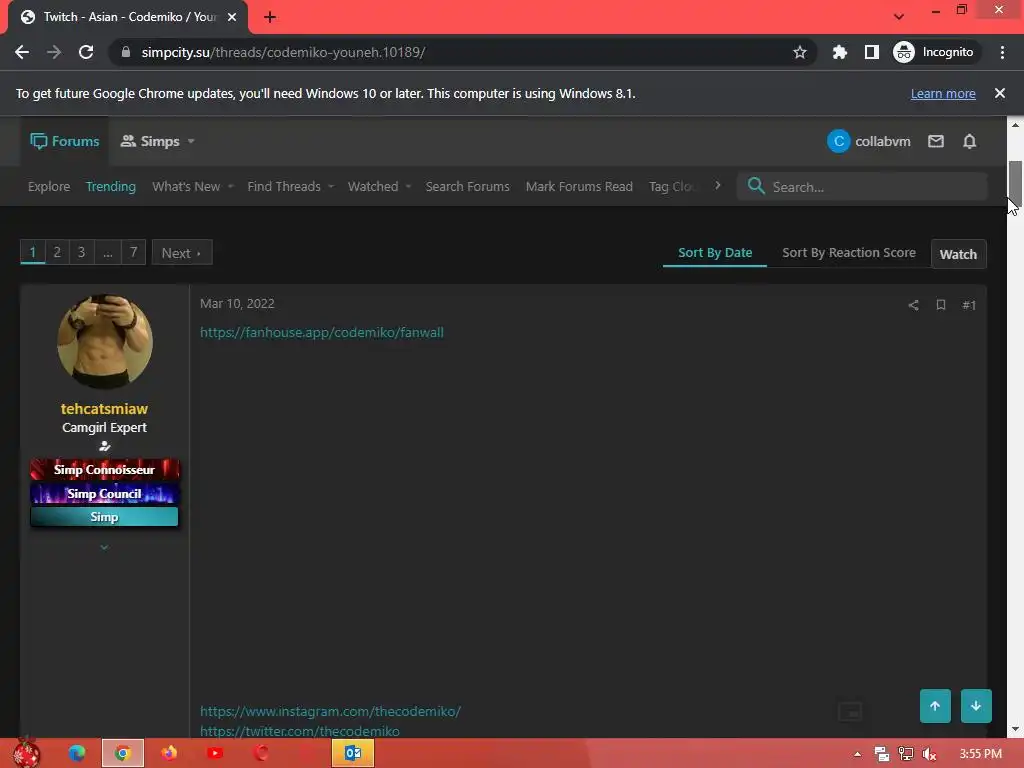Viewport: 1024px width, 768px height.
Task: Close the Twitch - Asian - Codemiko tab
Action: (x=232, y=17)
